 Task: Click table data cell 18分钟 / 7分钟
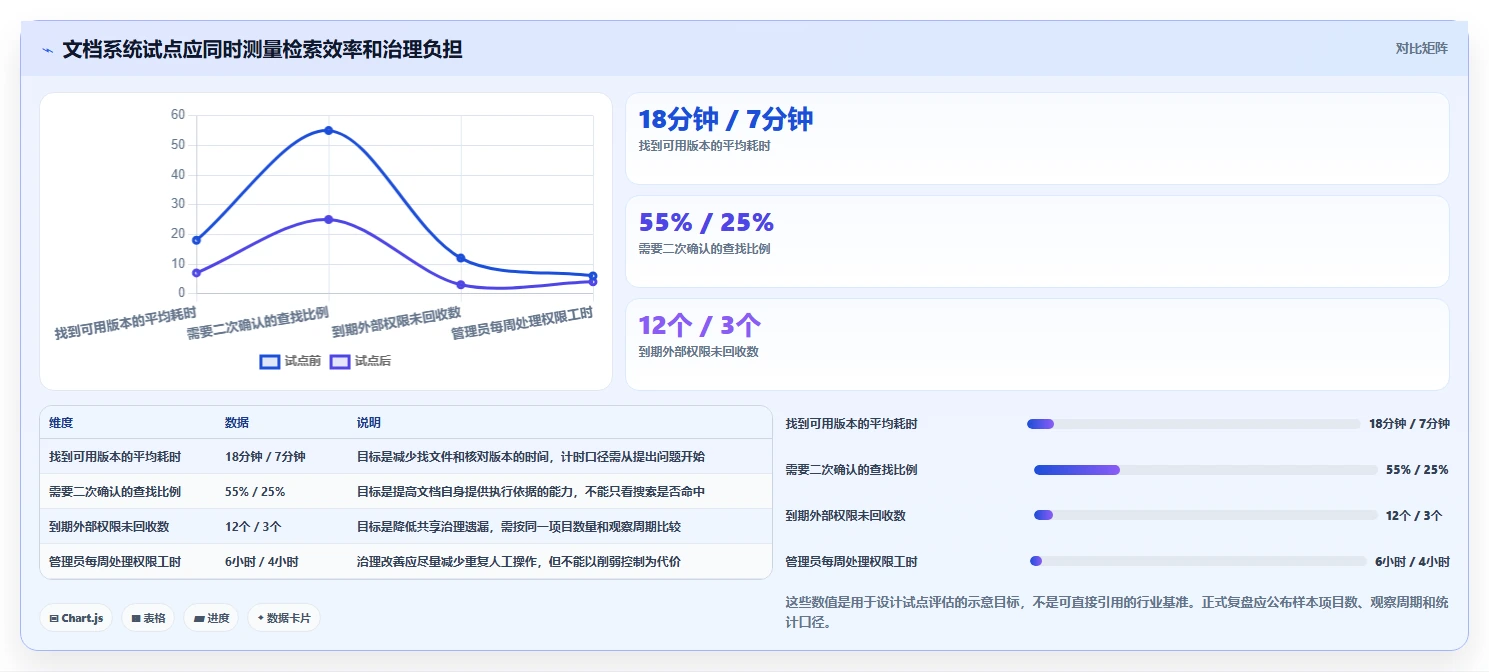coord(265,456)
